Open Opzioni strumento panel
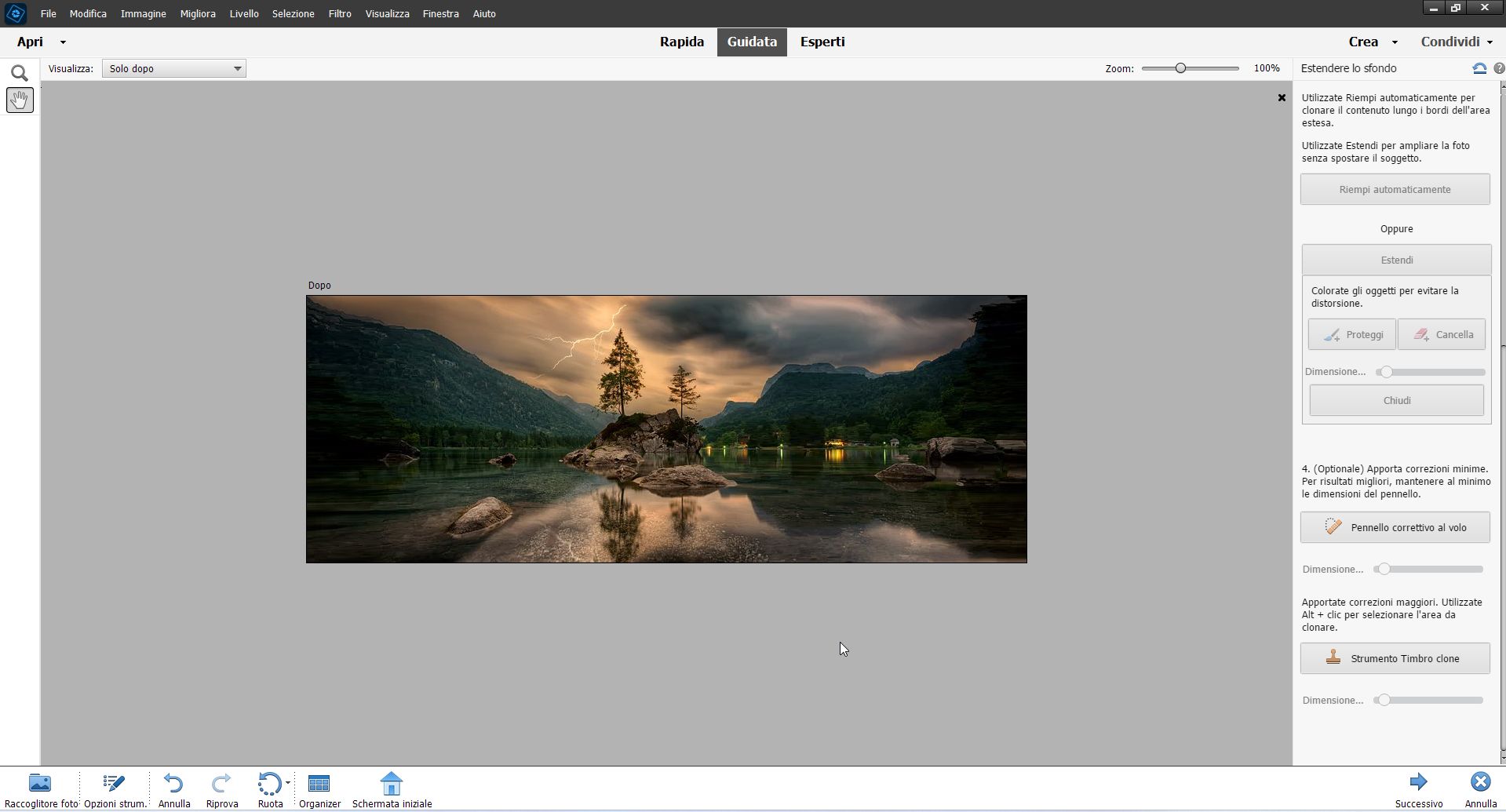The width and height of the screenshot is (1506, 812). coord(115,790)
